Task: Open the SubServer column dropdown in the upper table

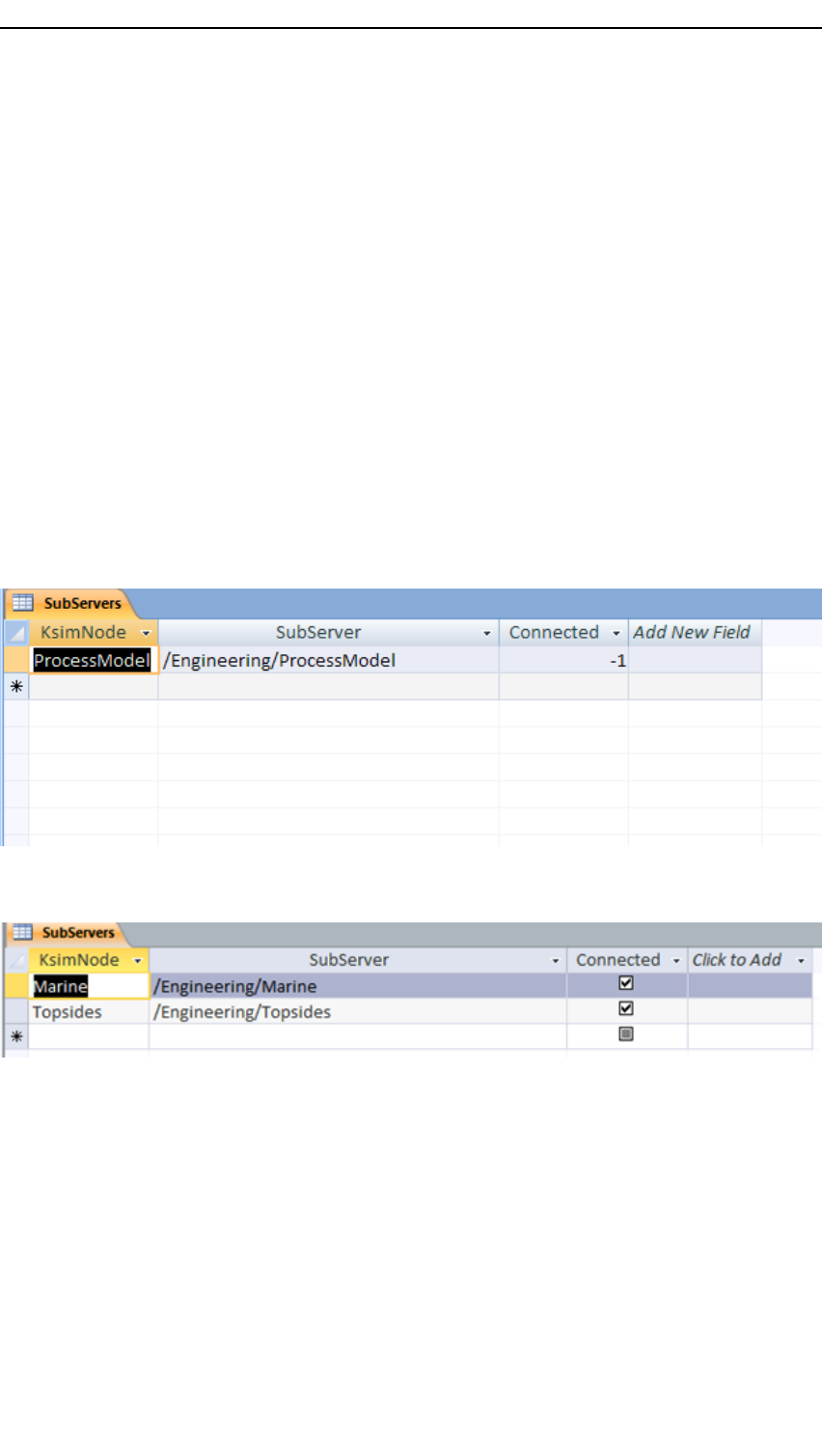Action: 487,634
